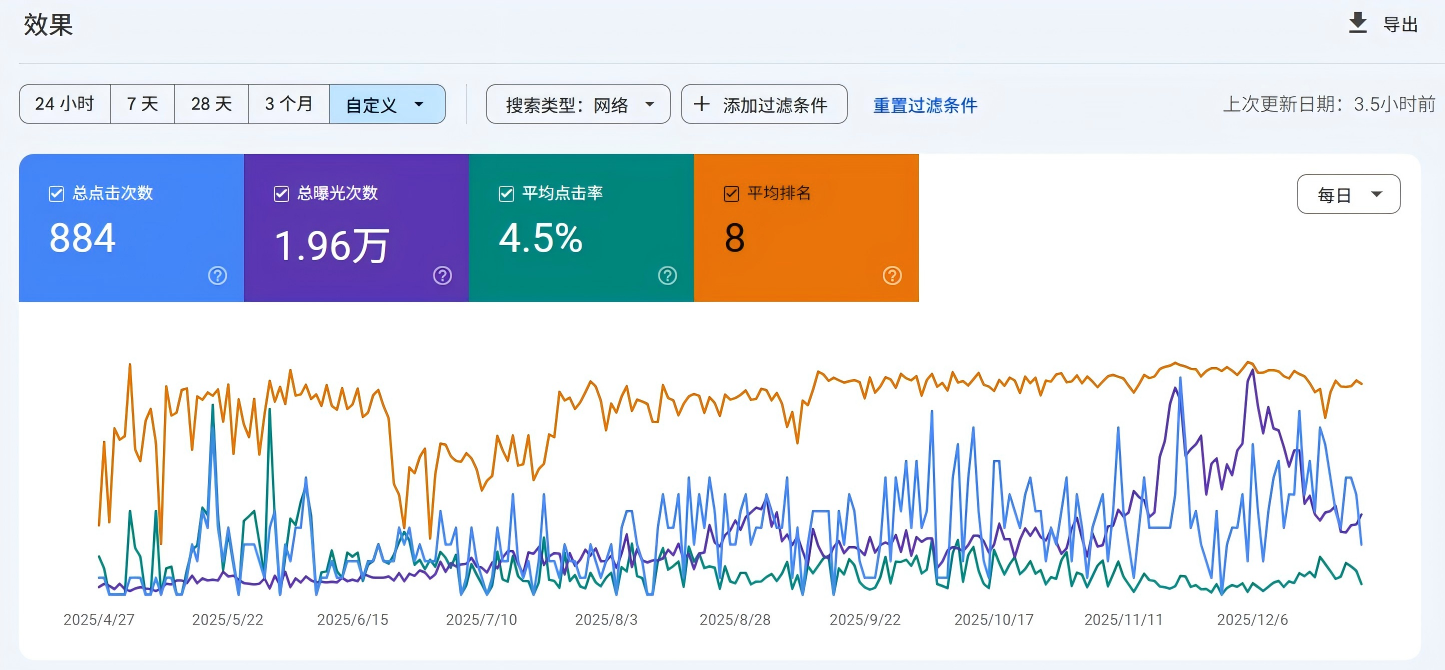This screenshot has width=1445, height=670.
Task: Expand the 搜索类型：网络 dropdown
Action: [578, 104]
